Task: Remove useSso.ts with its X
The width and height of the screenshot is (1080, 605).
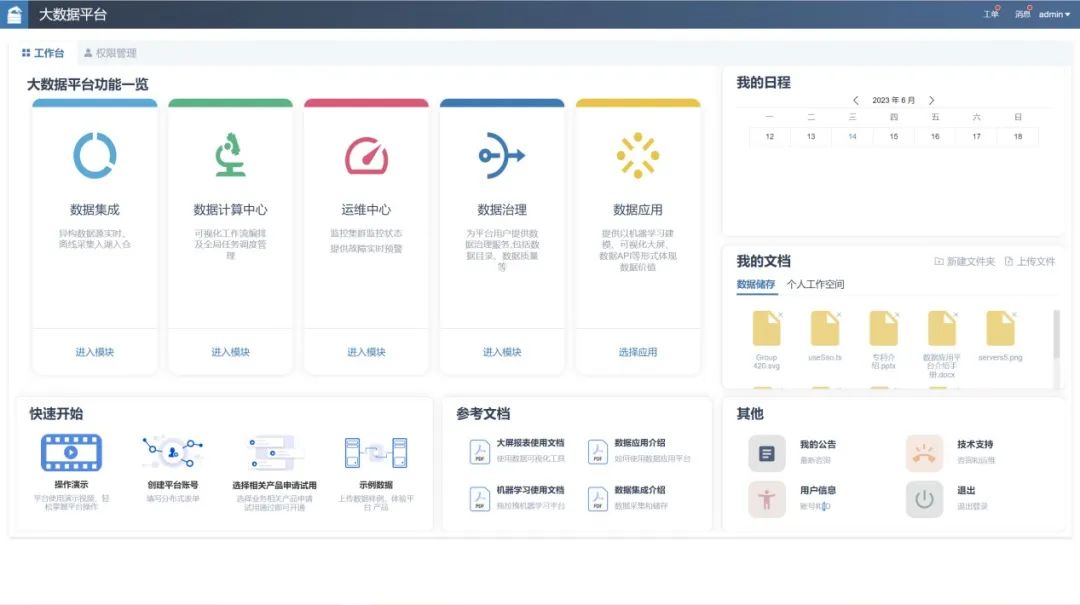Action: coord(839,314)
